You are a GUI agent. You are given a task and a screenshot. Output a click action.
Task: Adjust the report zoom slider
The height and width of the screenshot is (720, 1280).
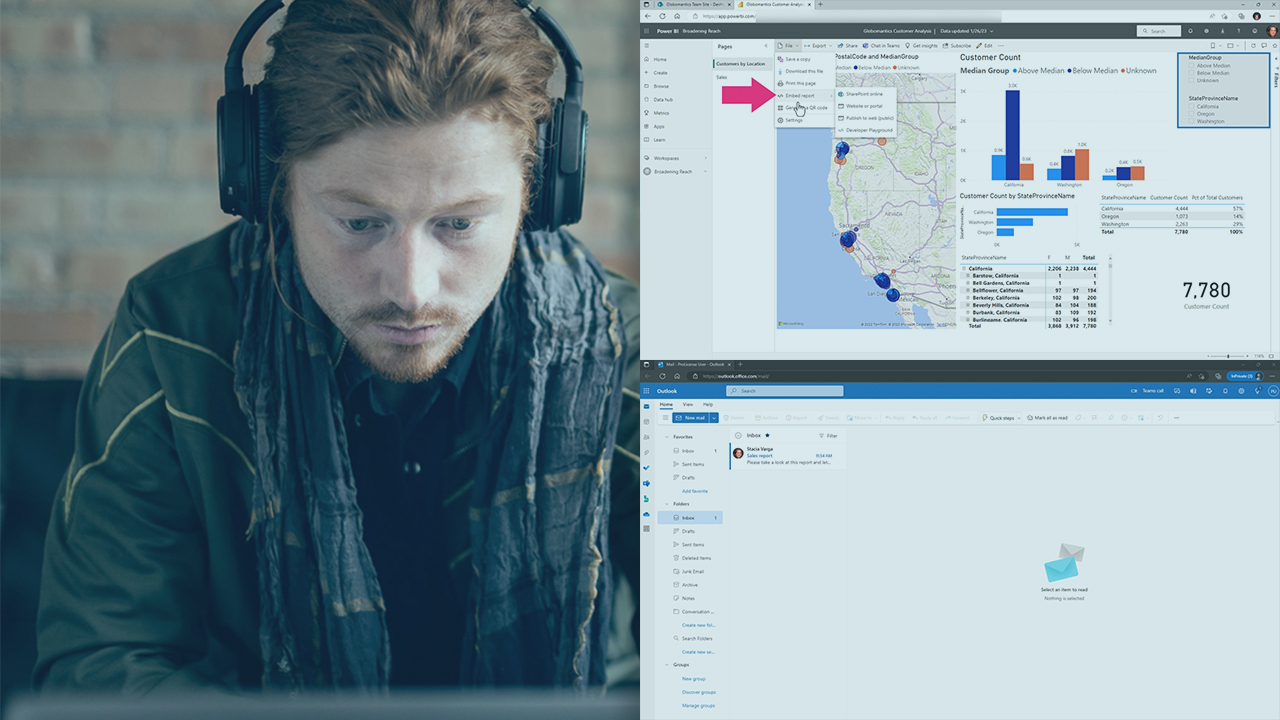pos(1228,356)
